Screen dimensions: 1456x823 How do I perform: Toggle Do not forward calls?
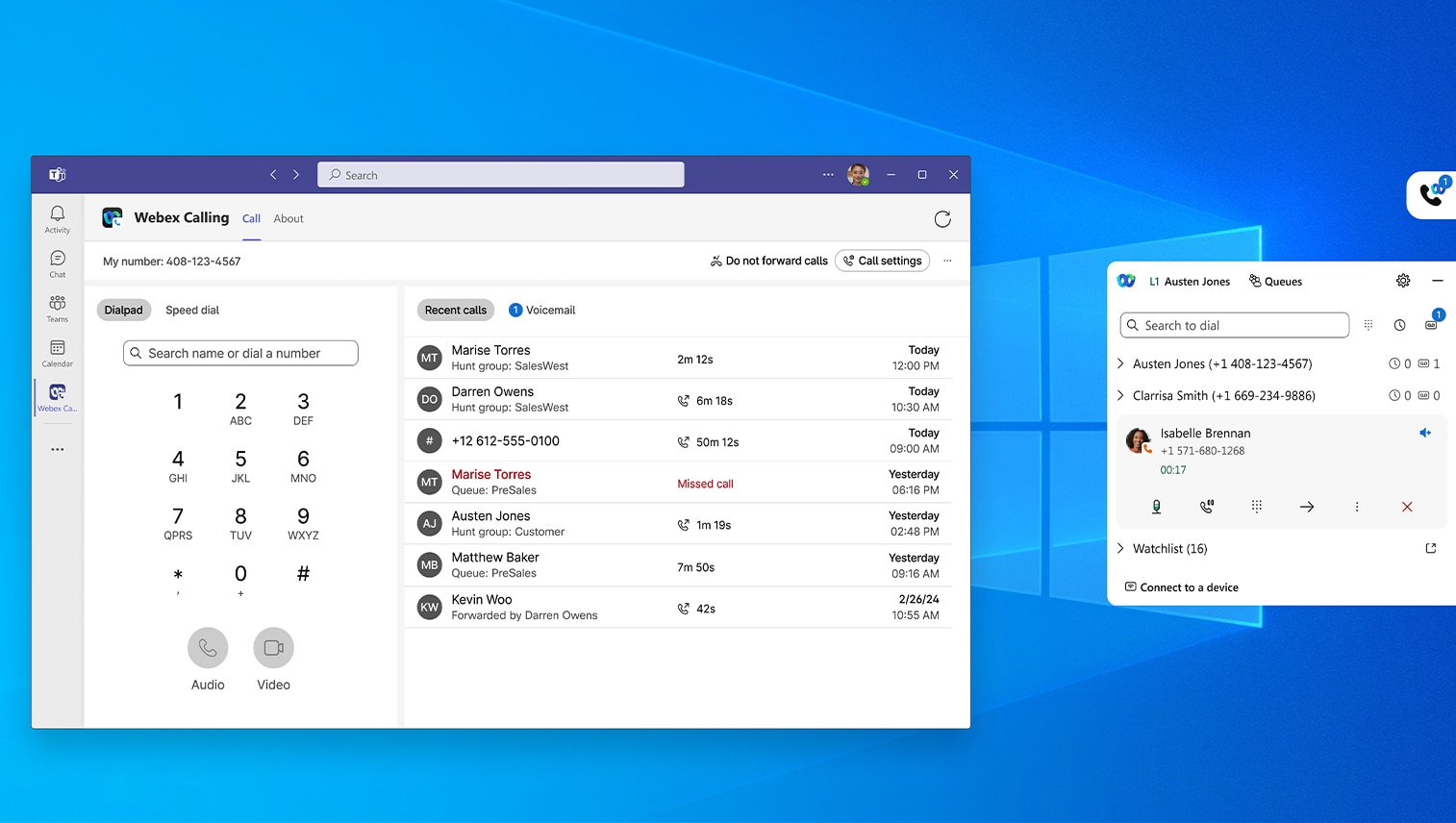768,261
